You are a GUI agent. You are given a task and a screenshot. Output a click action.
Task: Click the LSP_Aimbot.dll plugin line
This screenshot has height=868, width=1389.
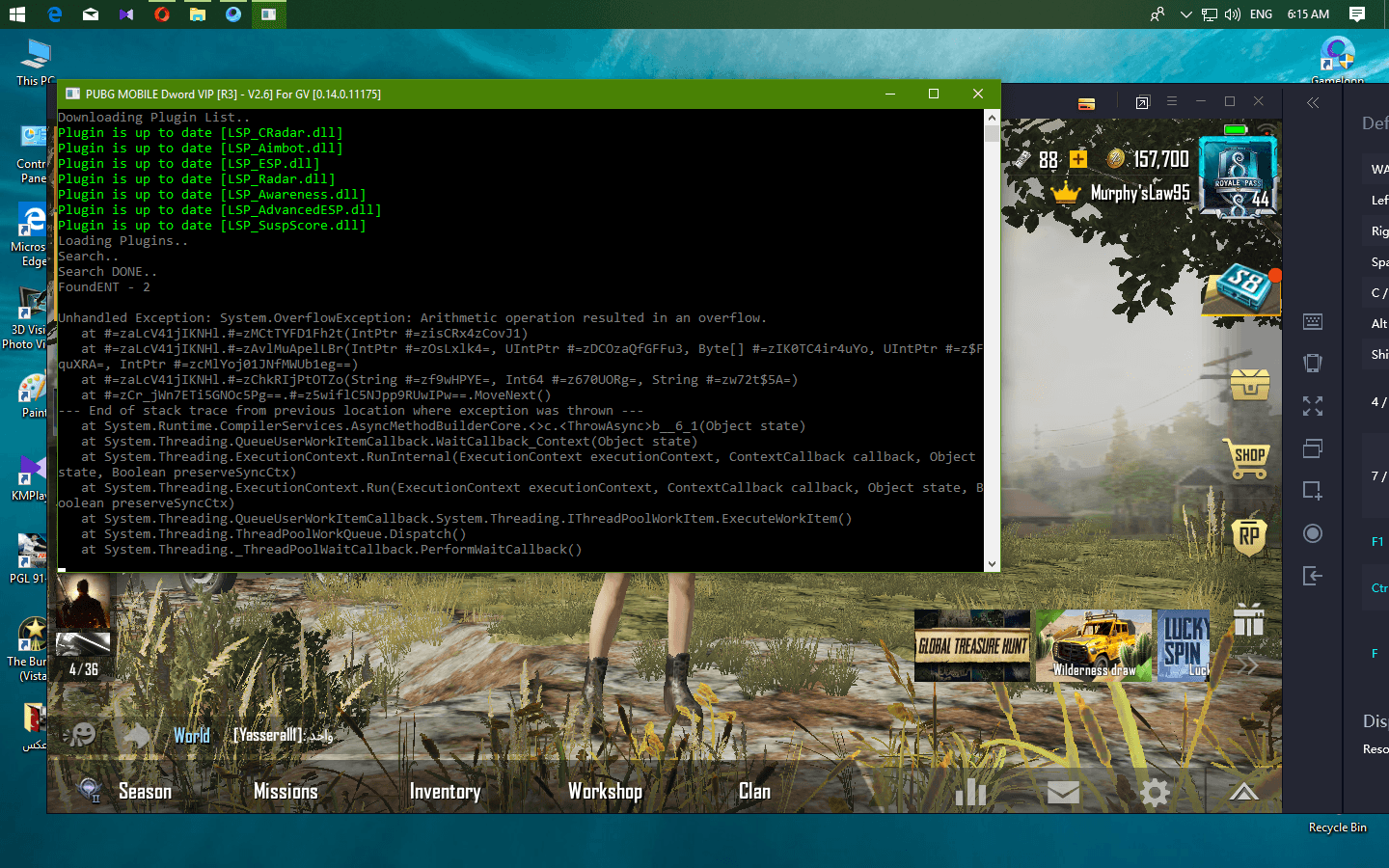(x=200, y=149)
